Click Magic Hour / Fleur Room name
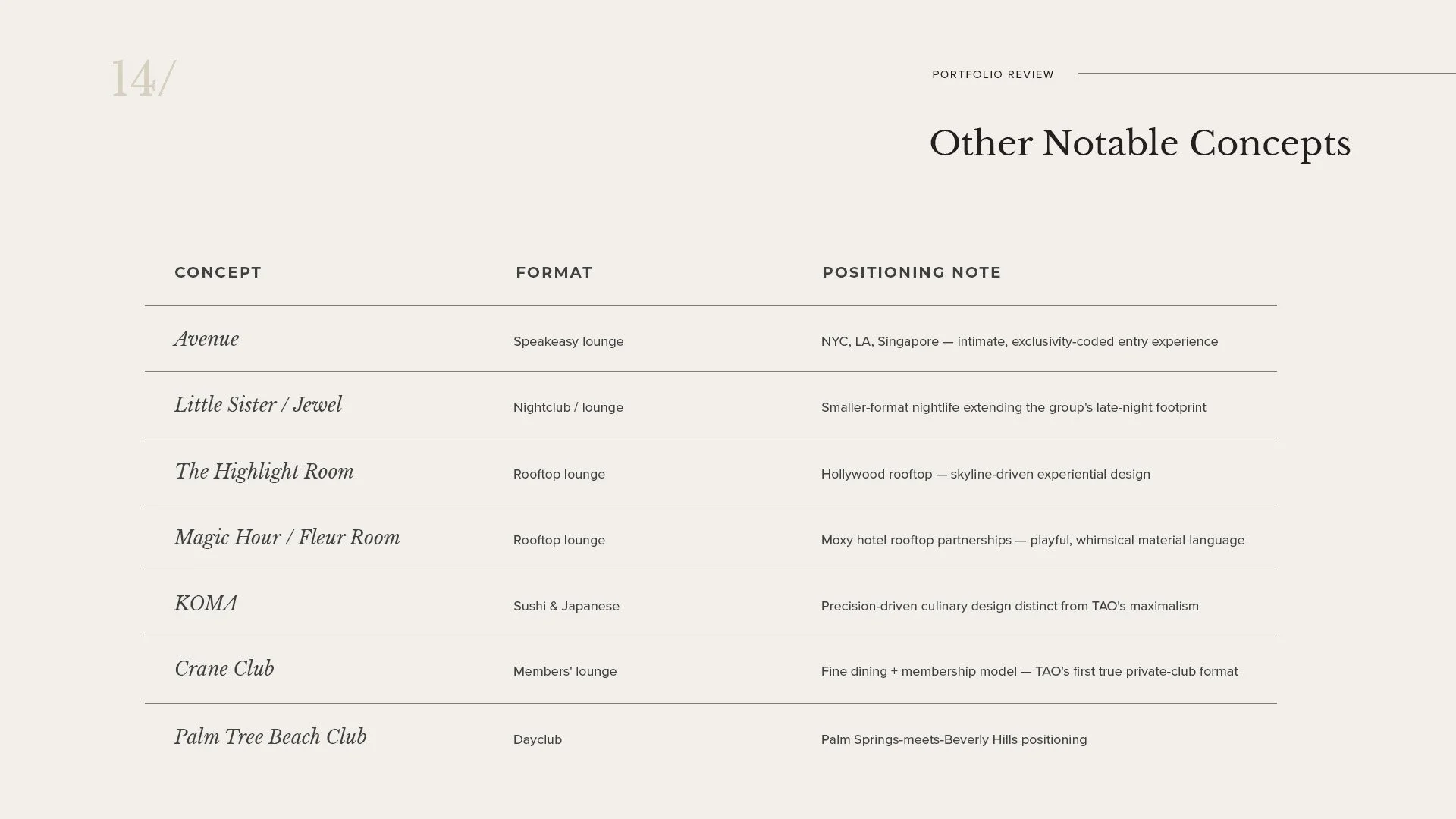 coord(287,538)
